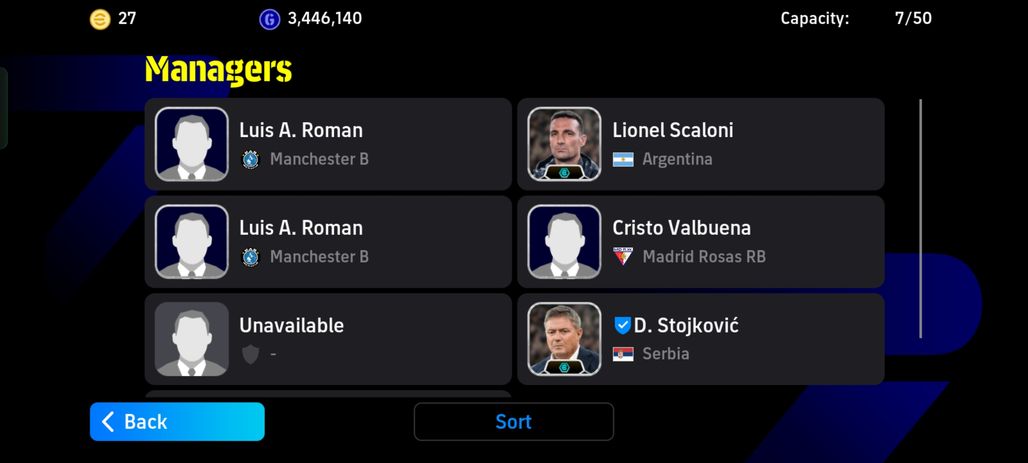
Task: Click the Serbia flag icon
Action: point(623,354)
